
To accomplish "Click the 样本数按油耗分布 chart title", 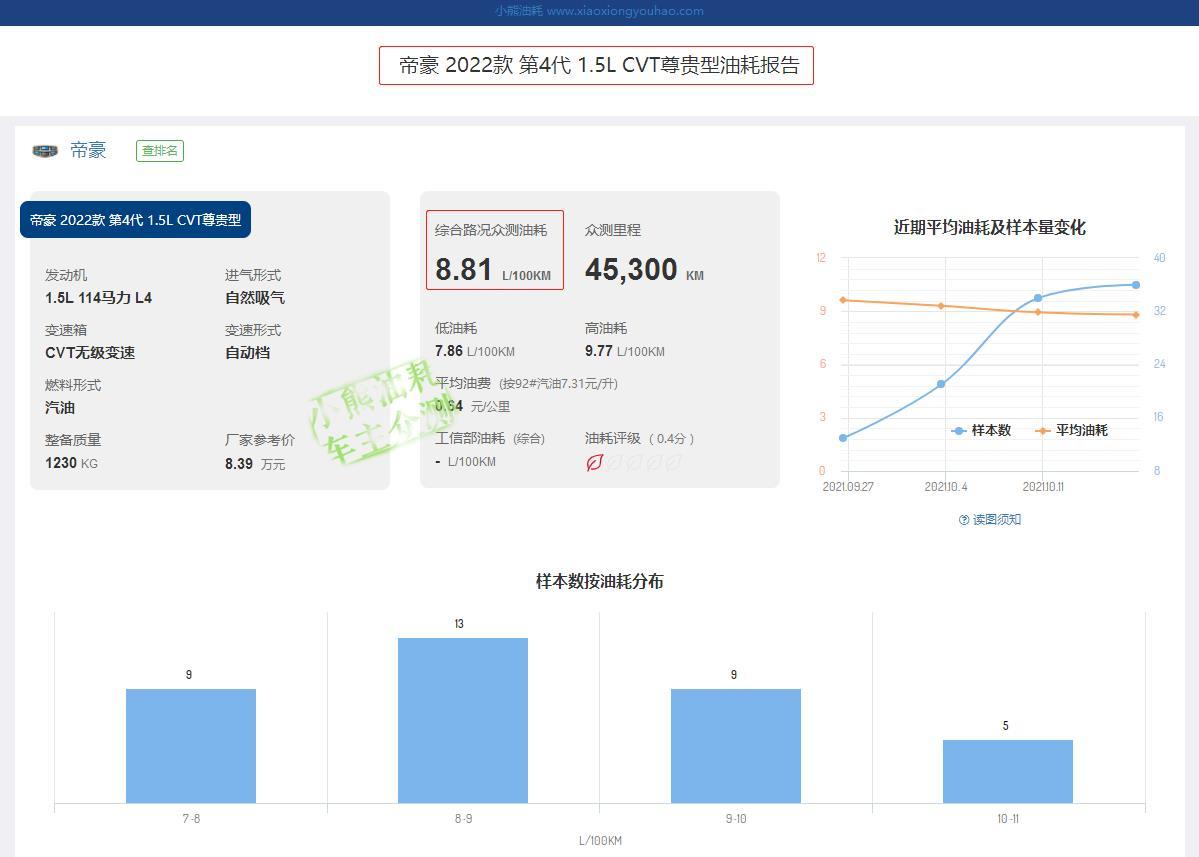I will pyautogui.click(x=600, y=581).
